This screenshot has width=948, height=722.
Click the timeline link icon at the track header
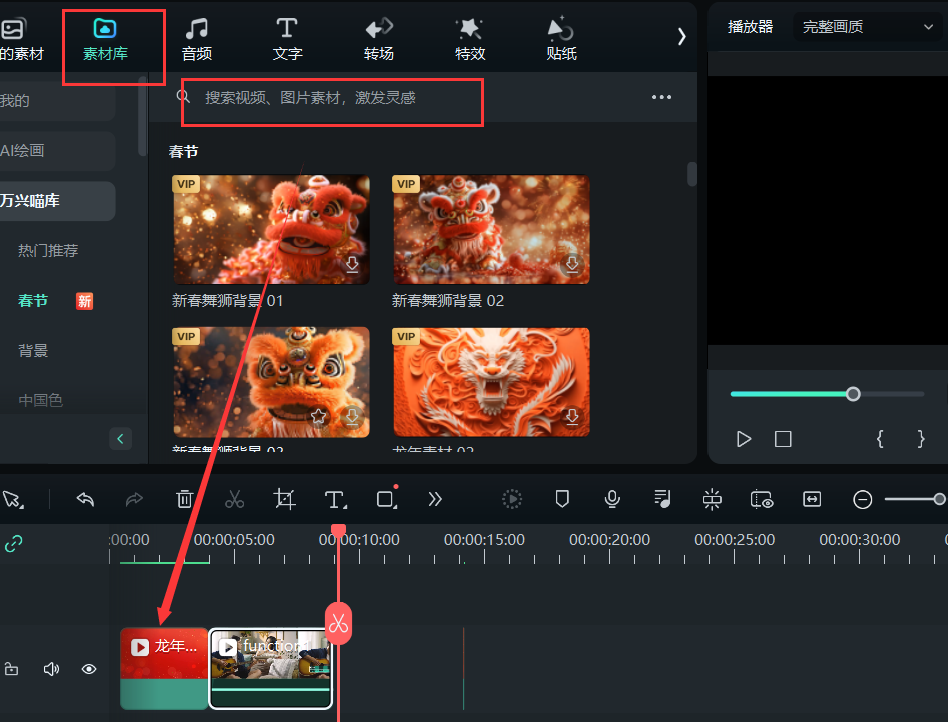(x=14, y=544)
